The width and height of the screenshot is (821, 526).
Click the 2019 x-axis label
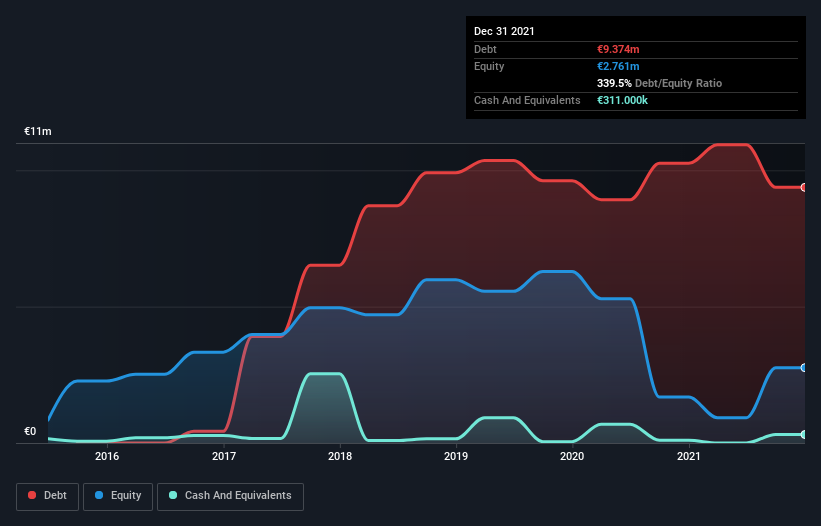[x=456, y=456]
